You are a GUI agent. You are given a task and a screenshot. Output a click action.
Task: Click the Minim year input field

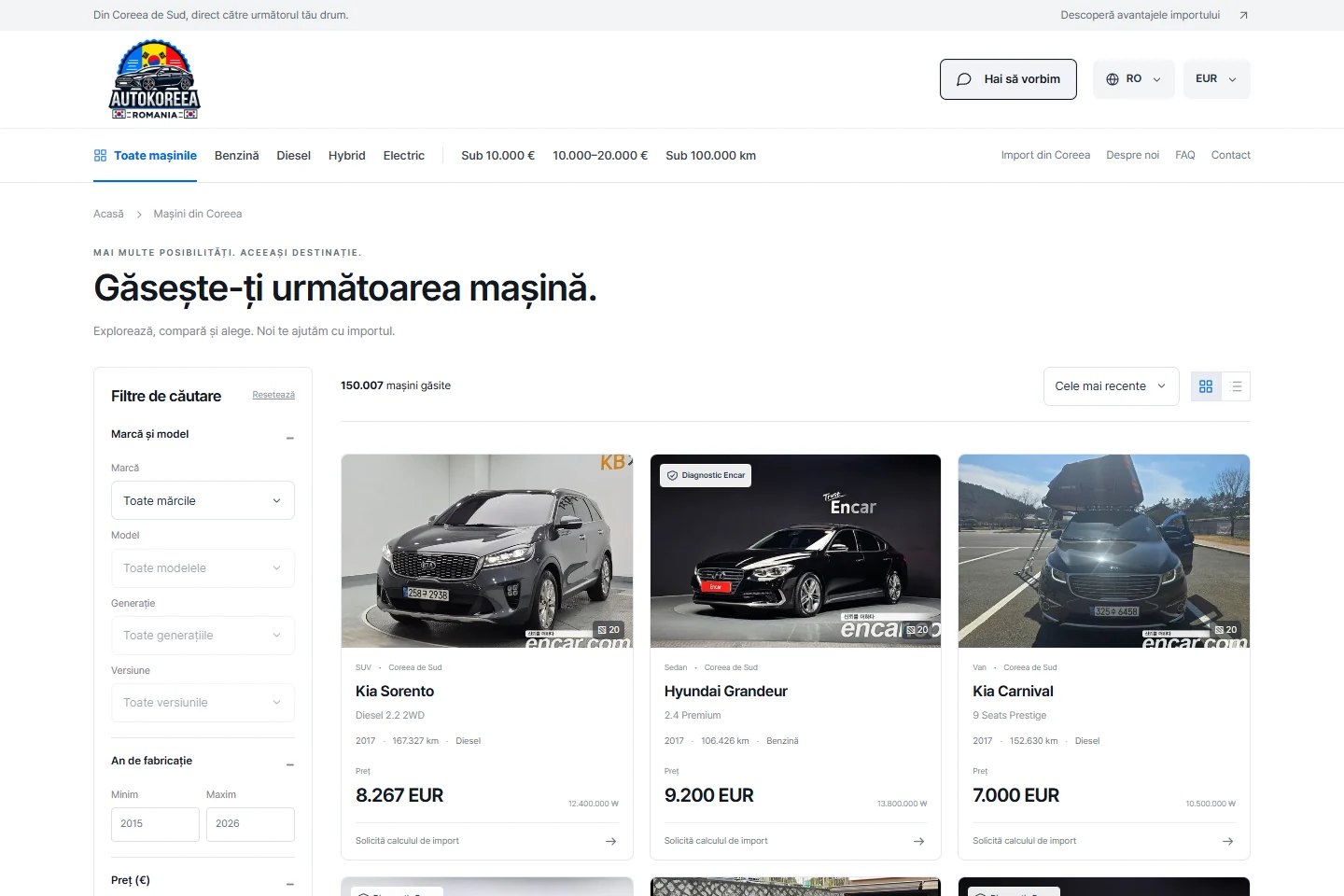point(155,824)
